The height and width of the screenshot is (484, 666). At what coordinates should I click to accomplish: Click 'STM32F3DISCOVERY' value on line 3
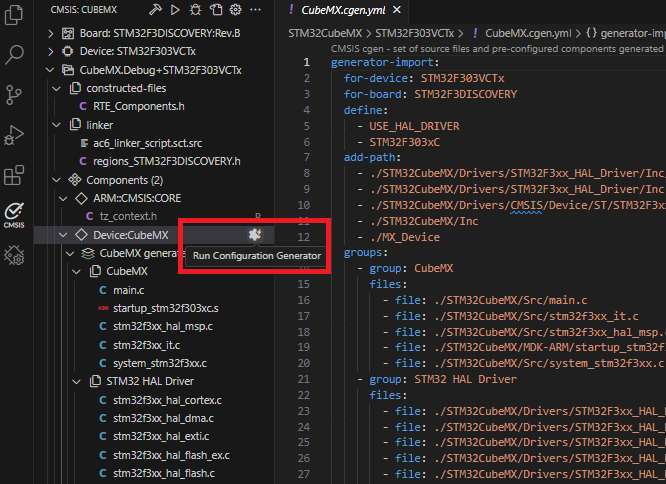pos(466,94)
